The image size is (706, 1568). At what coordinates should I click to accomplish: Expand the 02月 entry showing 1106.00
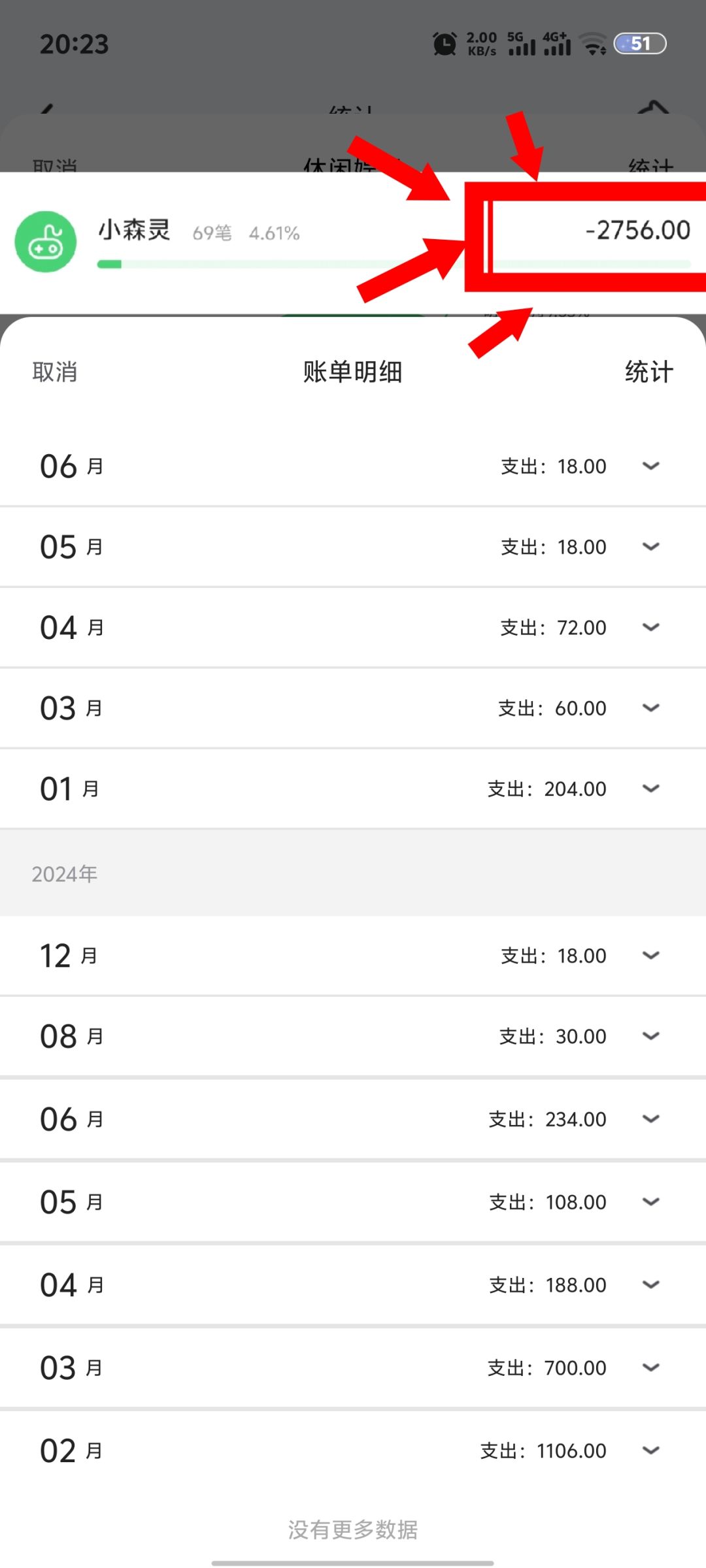click(x=650, y=1450)
